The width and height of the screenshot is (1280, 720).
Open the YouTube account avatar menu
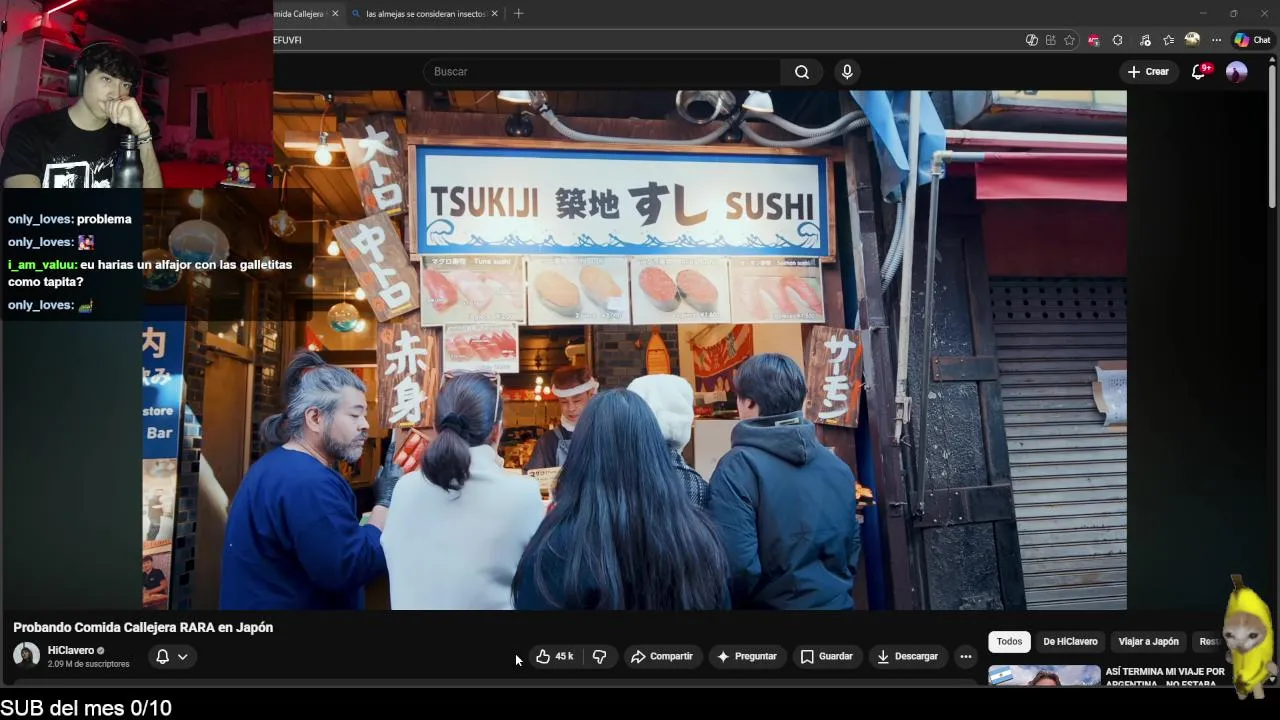tap(1237, 72)
